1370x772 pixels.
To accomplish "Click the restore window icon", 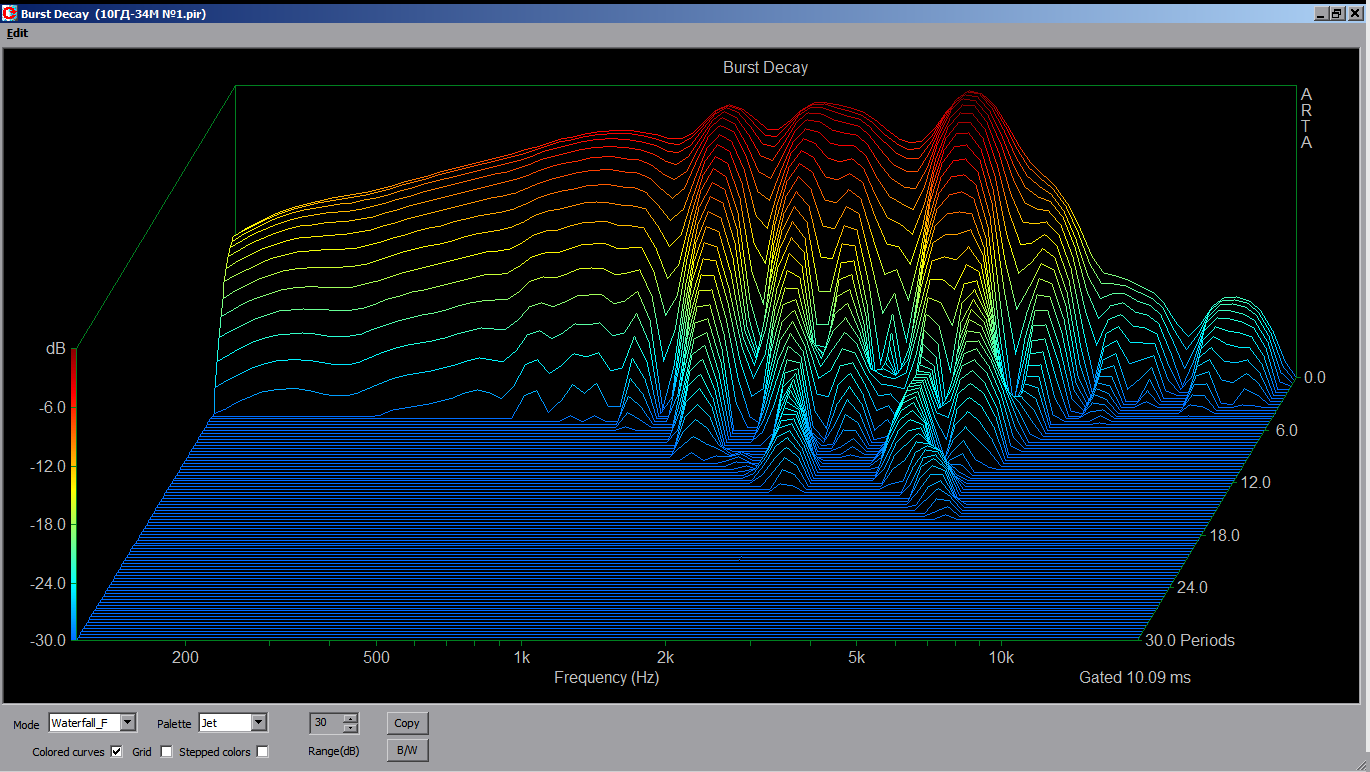I will tap(1337, 14).
